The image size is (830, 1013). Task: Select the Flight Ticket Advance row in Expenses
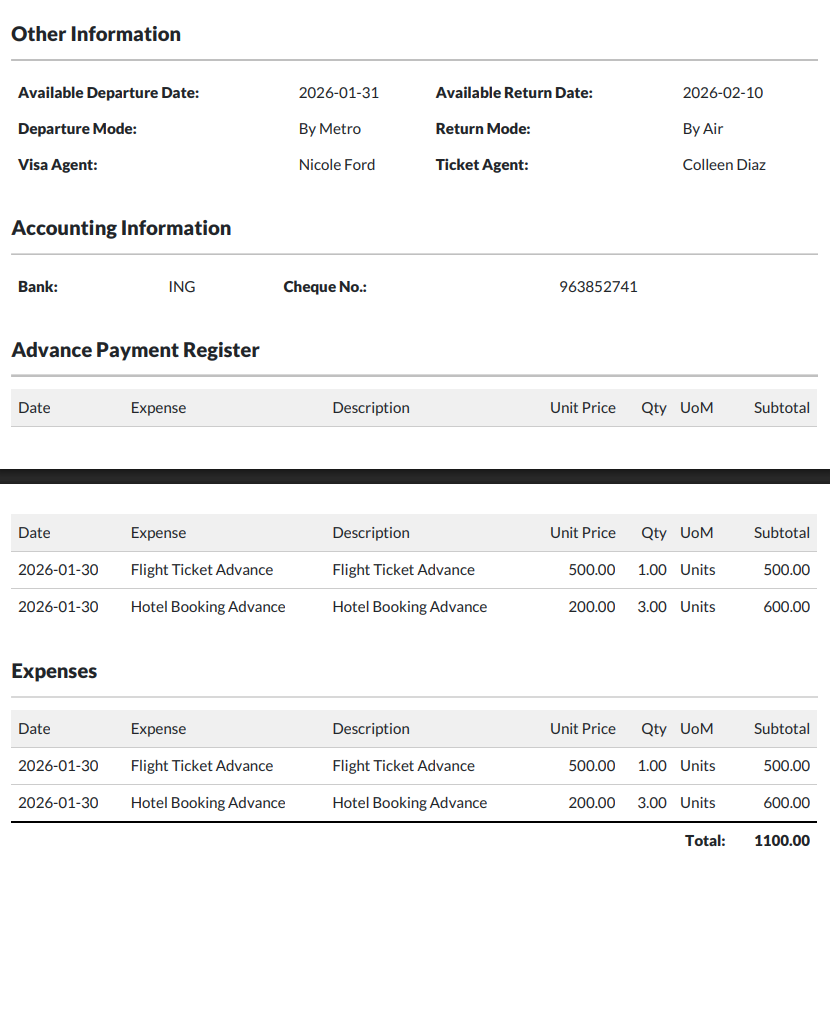click(414, 766)
